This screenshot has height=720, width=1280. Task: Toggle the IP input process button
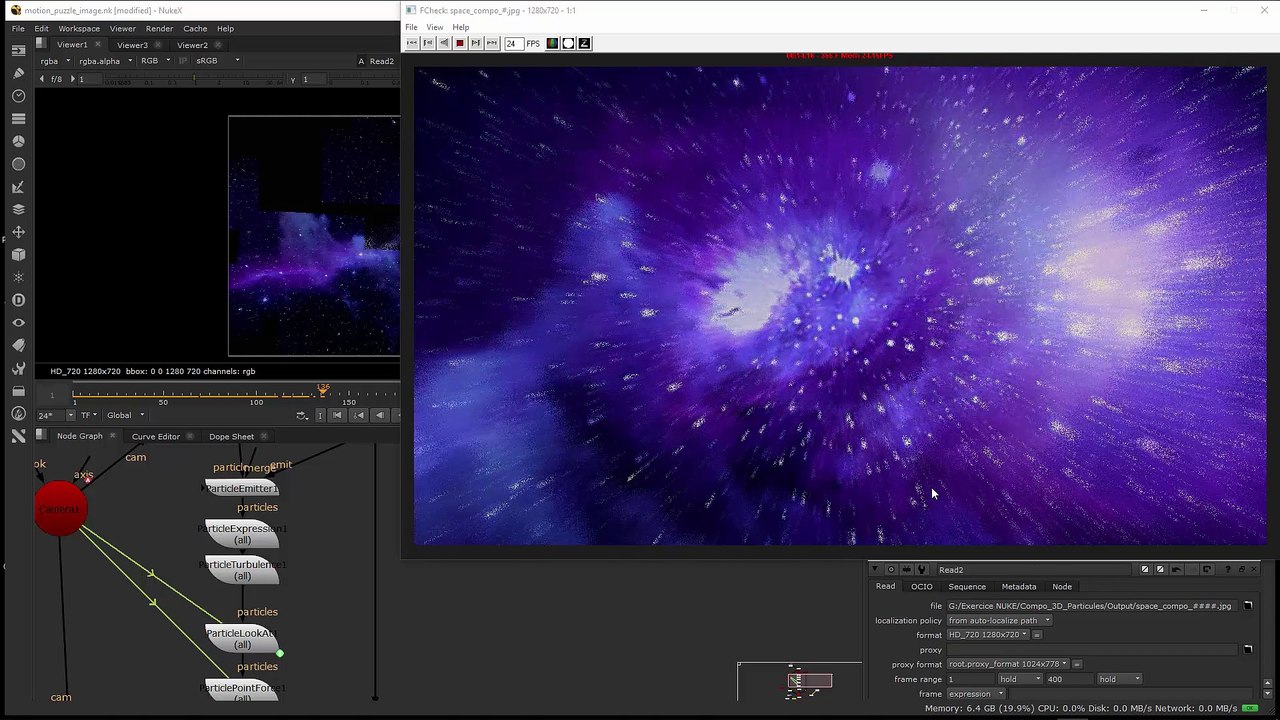182,61
